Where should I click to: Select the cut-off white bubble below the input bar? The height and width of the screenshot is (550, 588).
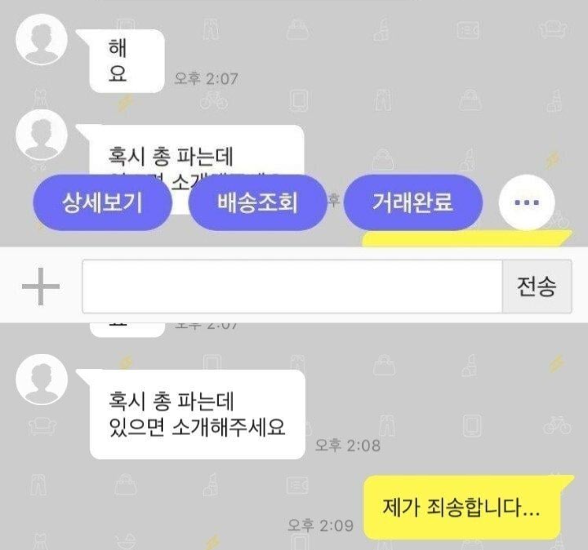tap(127, 330)
